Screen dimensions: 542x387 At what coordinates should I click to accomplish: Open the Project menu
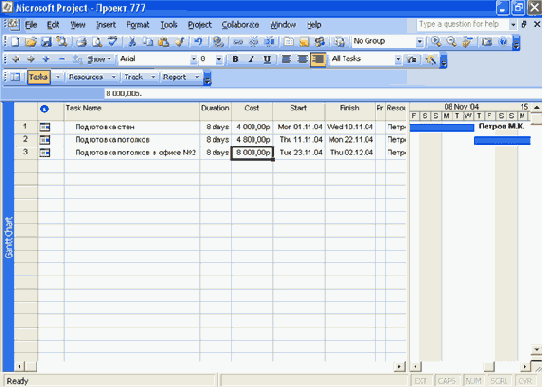[x=199, y=25]
